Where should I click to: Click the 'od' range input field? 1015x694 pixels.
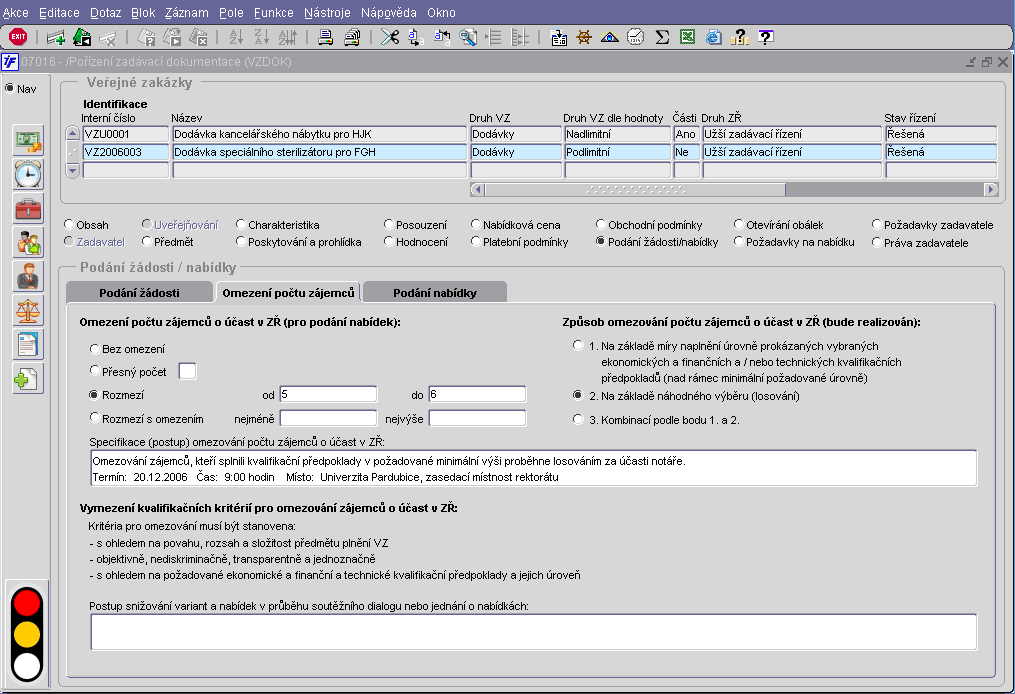pos(327,394)
